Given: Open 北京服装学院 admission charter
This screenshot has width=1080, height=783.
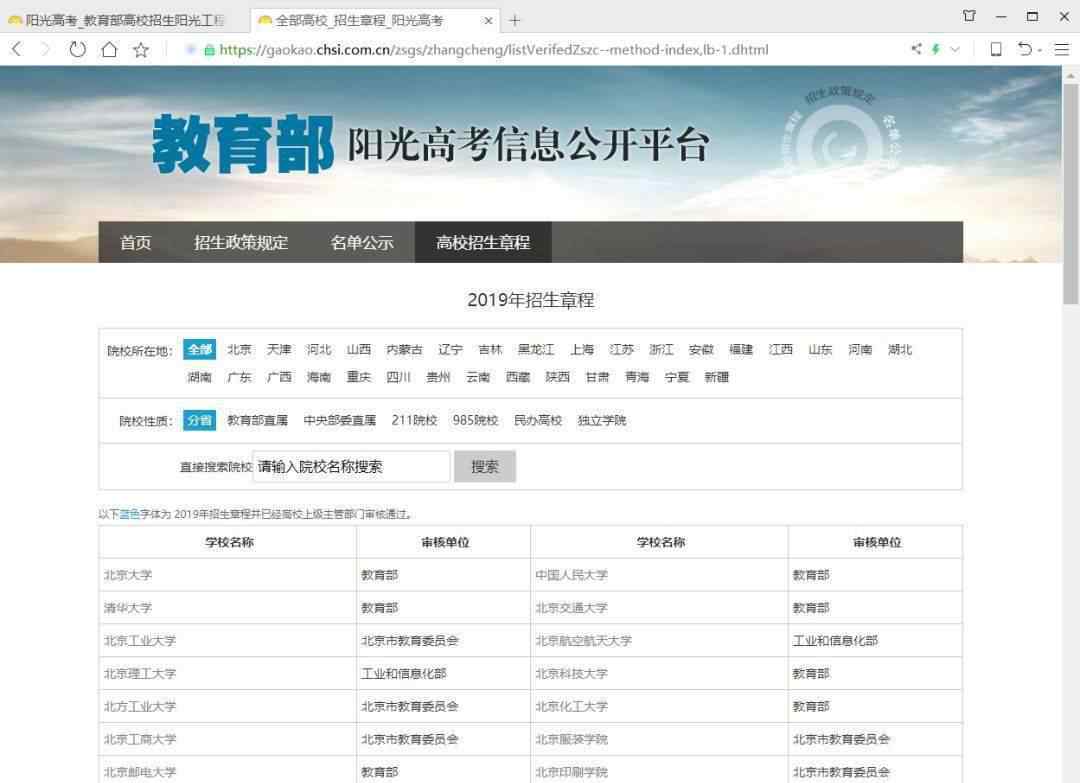Looking at the screenshot, I should click(571, 739).
